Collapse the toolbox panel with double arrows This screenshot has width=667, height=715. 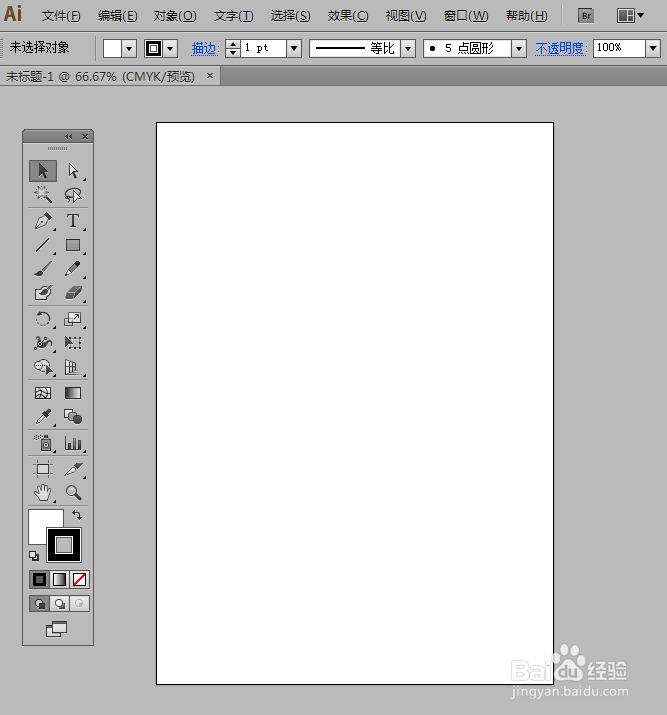[68, 136]
